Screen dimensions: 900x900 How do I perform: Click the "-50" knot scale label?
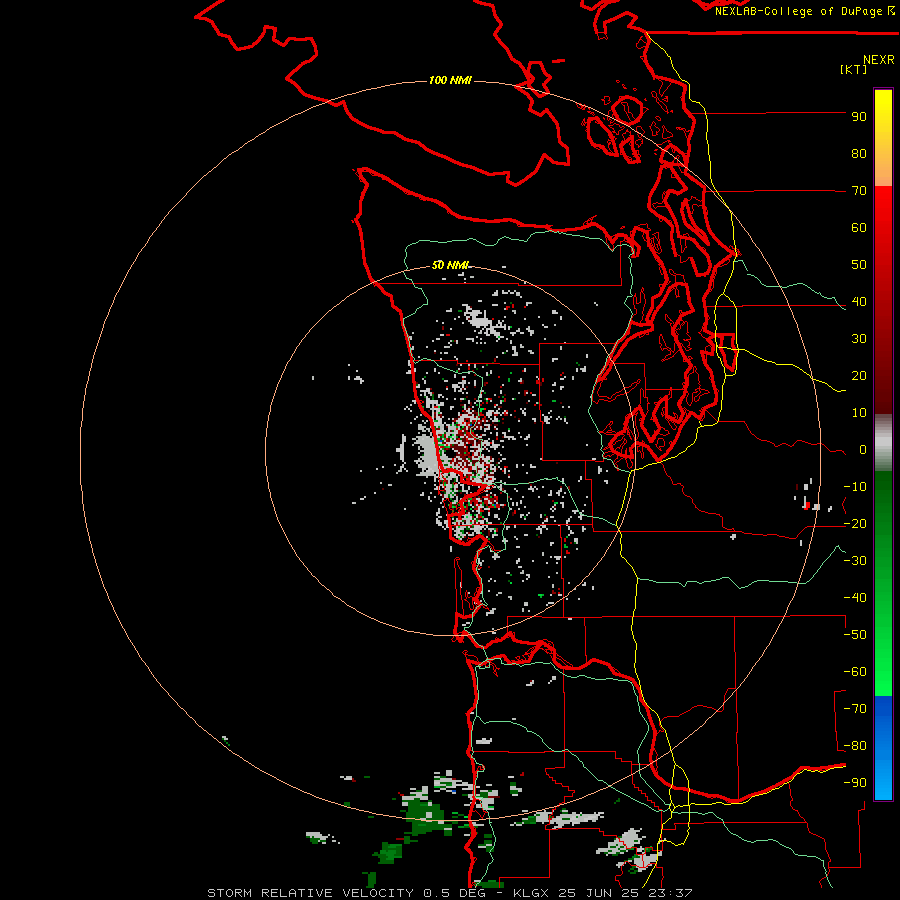(x=855, y=635)
